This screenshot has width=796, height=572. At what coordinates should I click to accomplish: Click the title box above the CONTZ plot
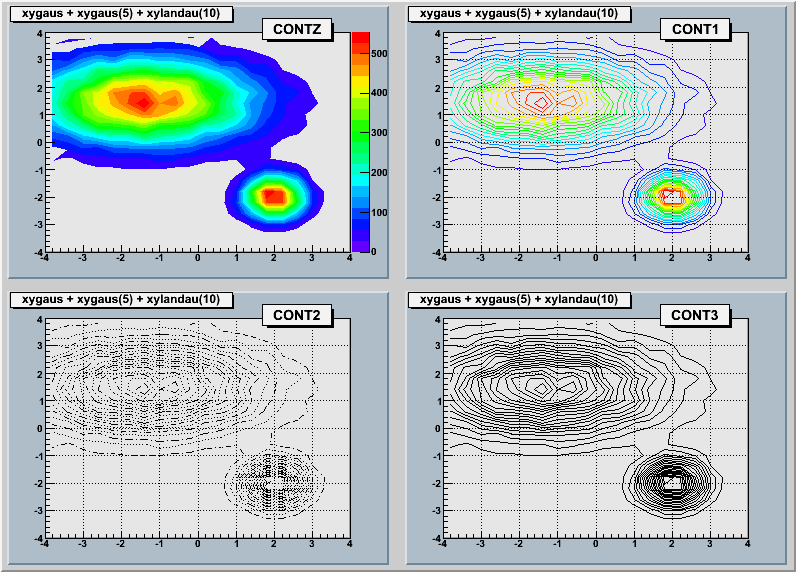[122, 13]
